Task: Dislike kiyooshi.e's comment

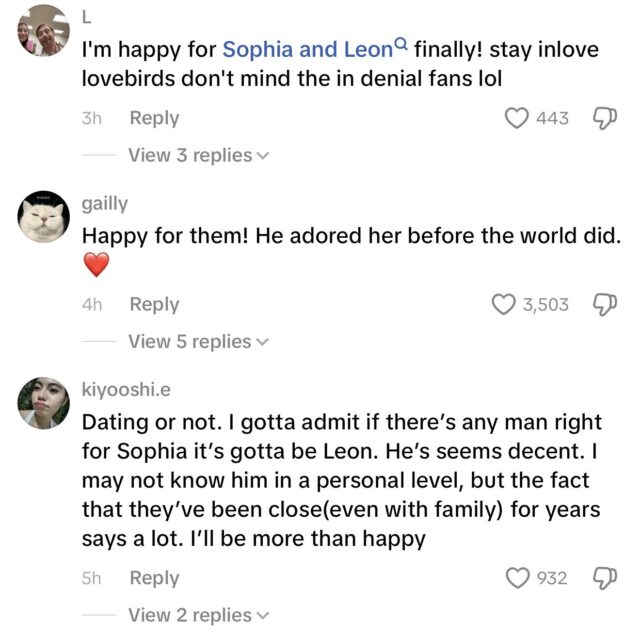Action: pyautogui.click(x=605, y=578)
